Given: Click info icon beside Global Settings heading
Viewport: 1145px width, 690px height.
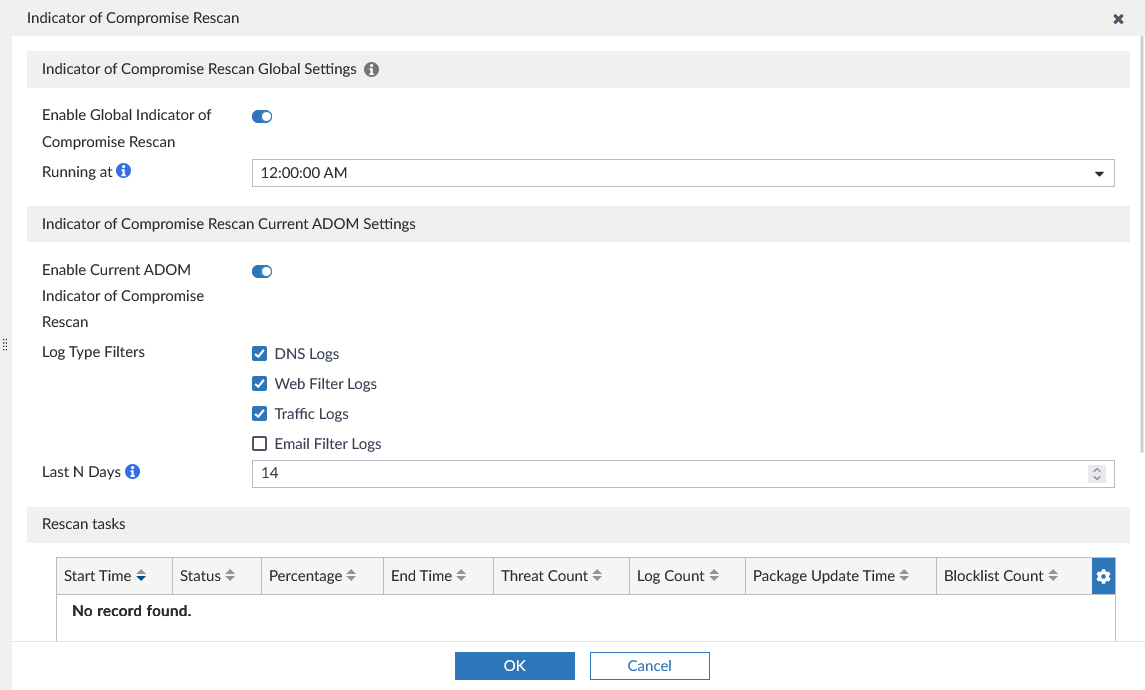Looking at the screenshot, I should pos(372,70).
